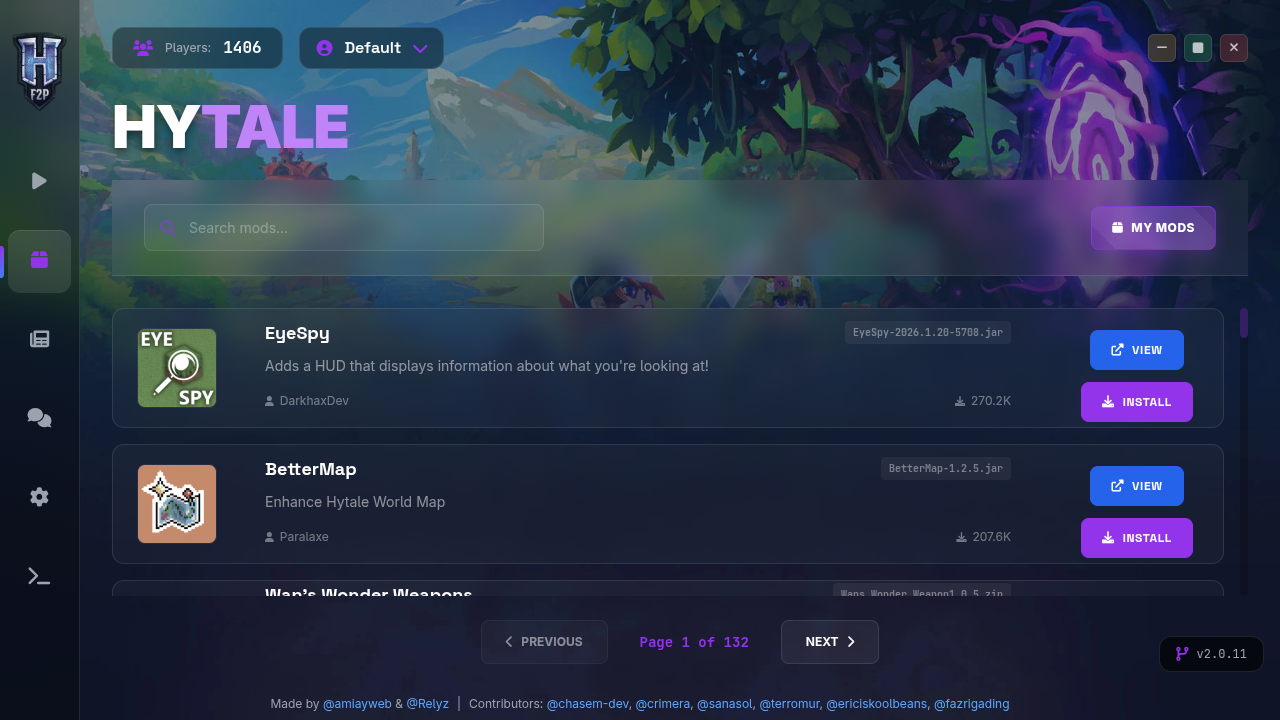Open Settings gear in sidebar
This screenshot has width=1280, height=720.
tap(39, 497)
